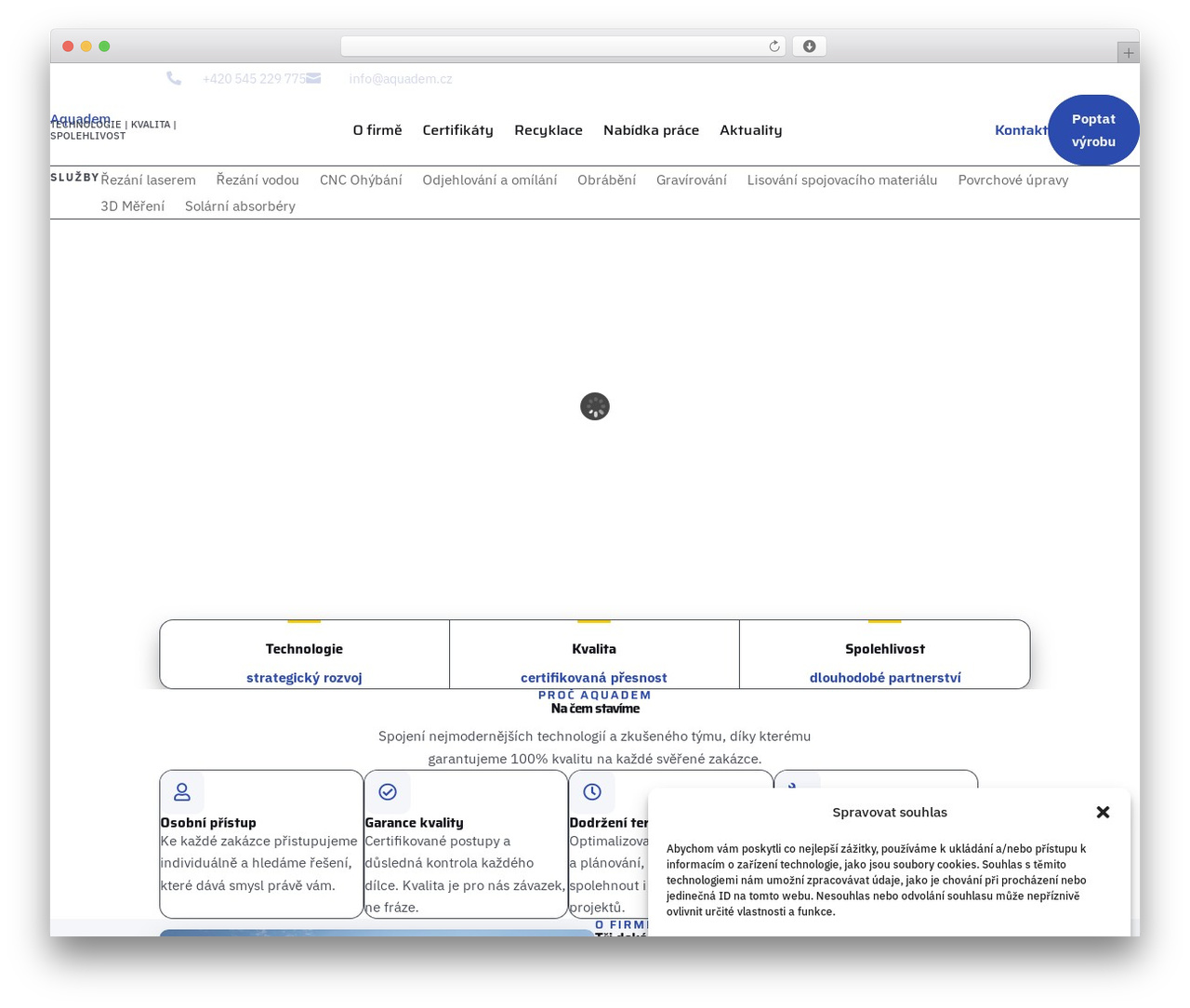Select the Spolehlivost dlouhodobé partnerství card
The width and height of the screenshot is (1190, 1008).
click(x=885, y=655)
